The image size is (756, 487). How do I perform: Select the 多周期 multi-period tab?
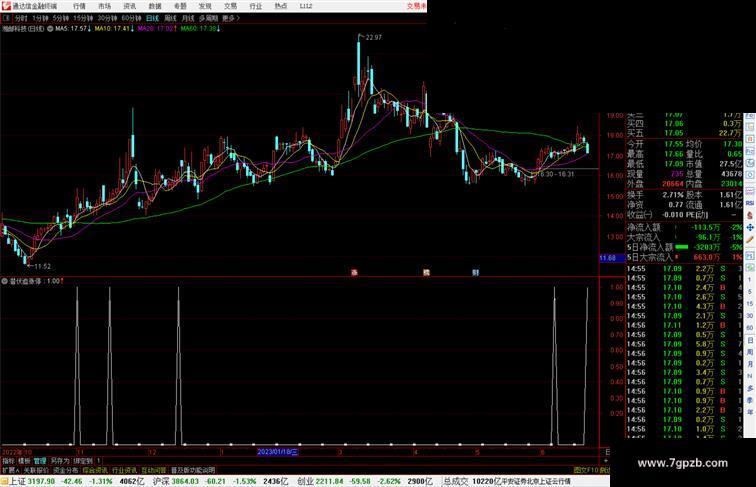(x=208, y=18)
